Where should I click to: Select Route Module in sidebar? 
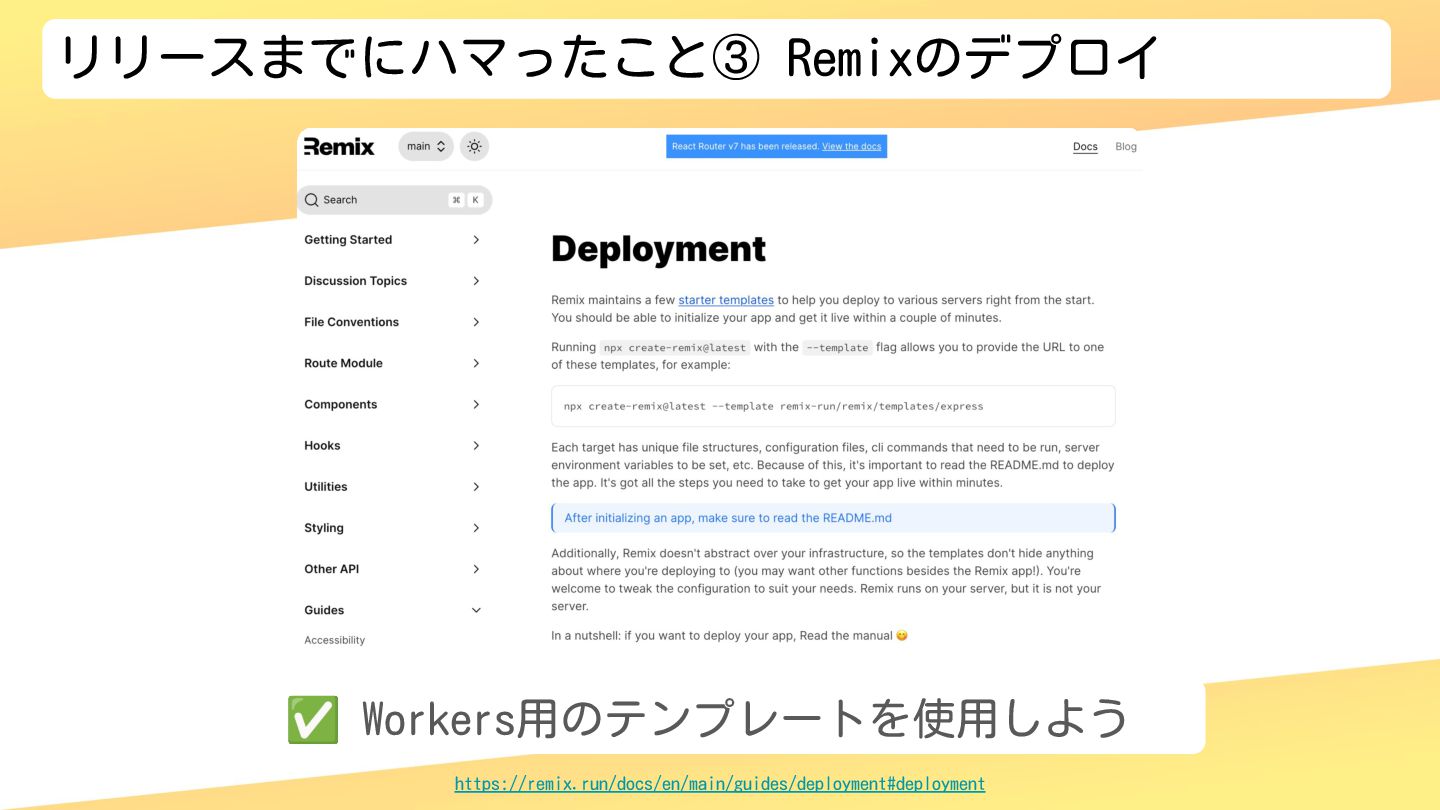pos(343,363)
